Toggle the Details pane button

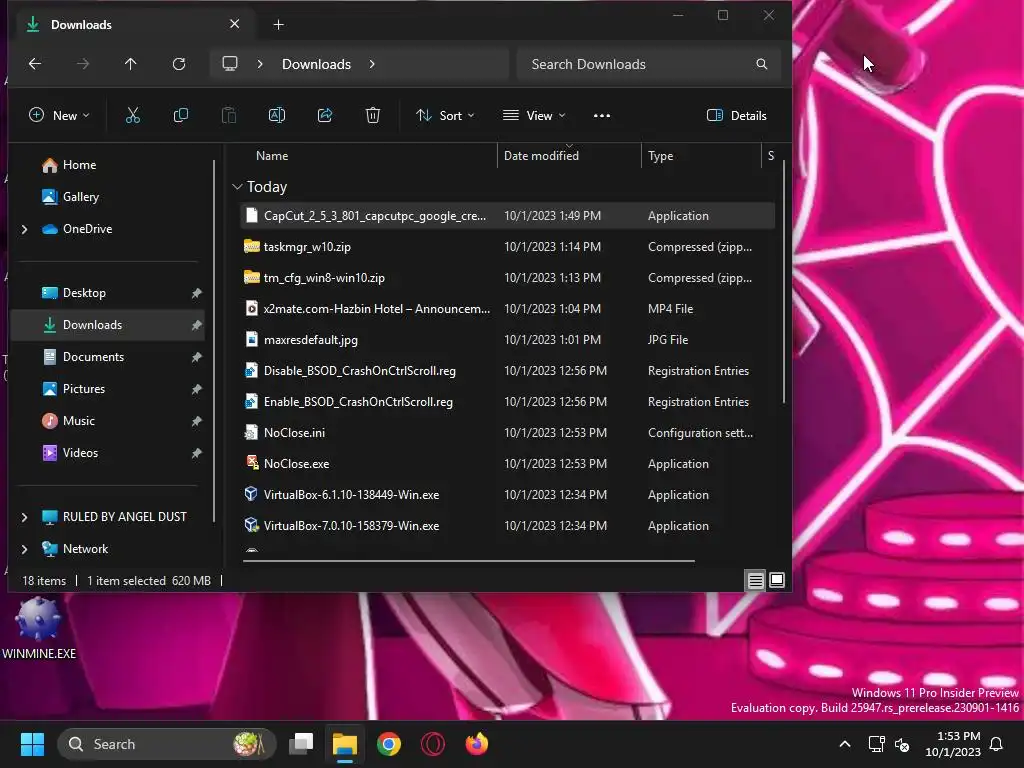[x=737, y=116]
